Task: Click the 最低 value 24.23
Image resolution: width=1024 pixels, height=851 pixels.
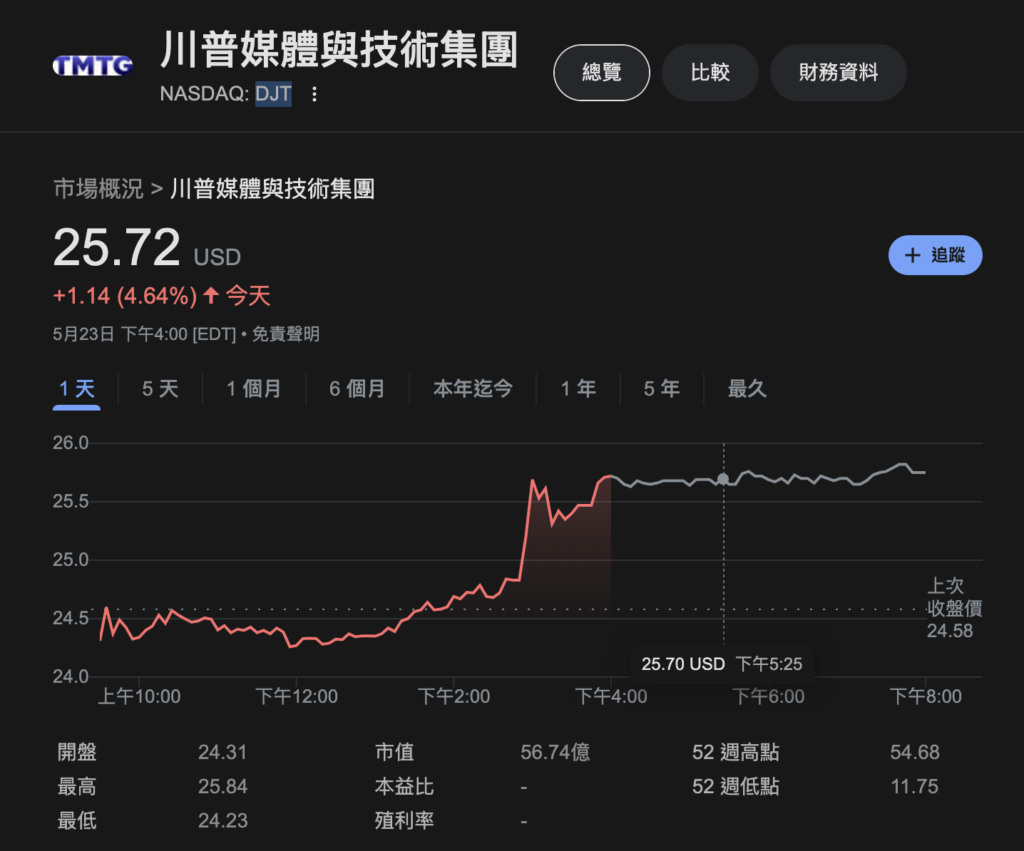Action: point(223,820)
